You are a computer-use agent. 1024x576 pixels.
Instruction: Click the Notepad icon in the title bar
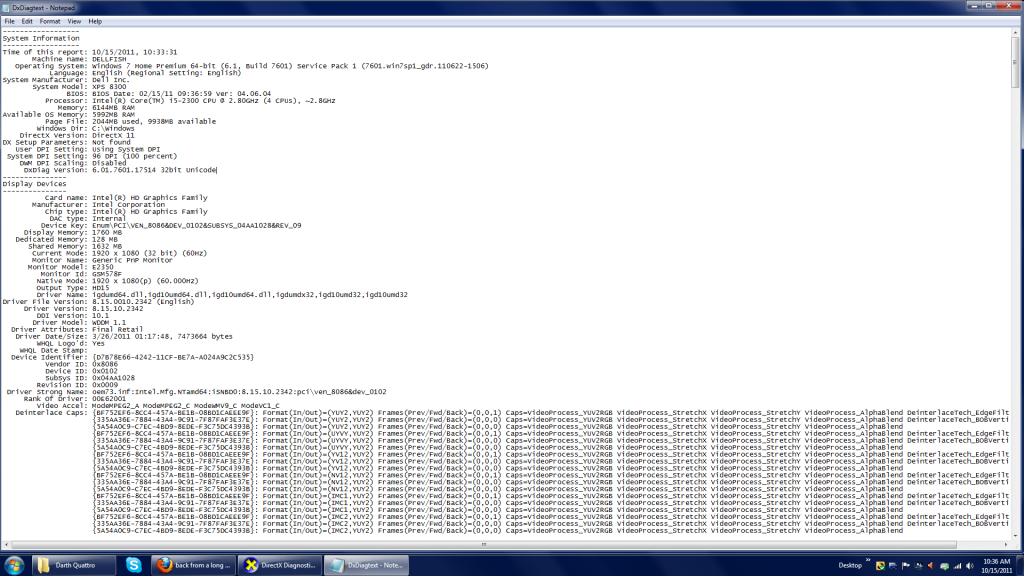tap(6, 8)
